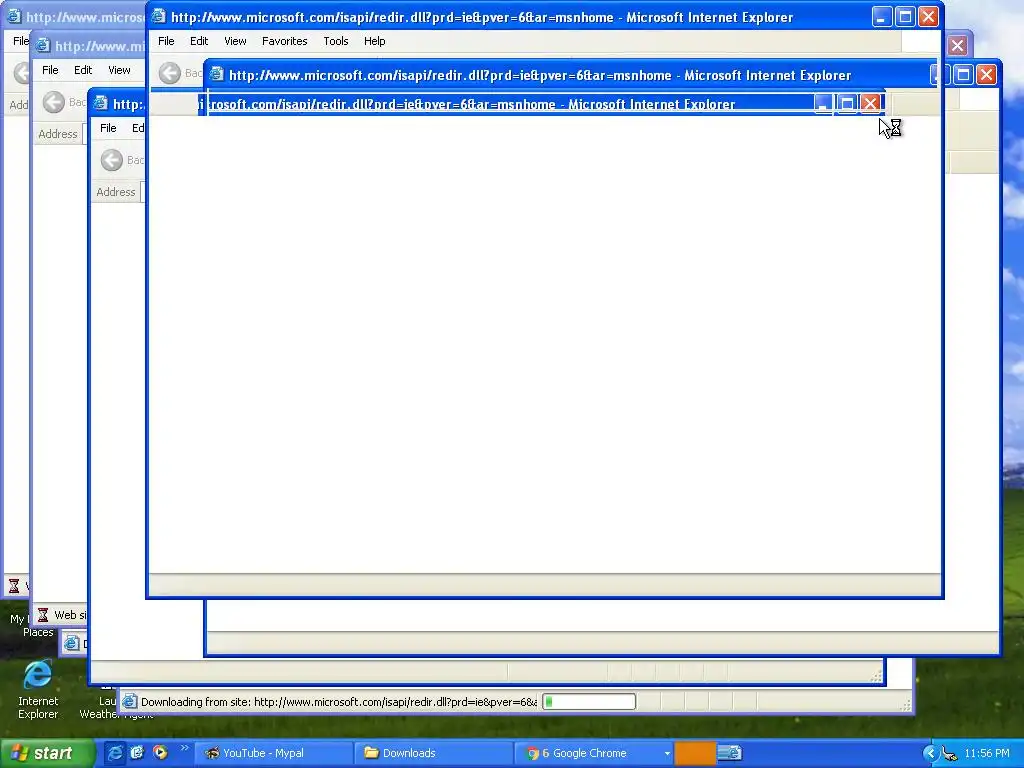1024x768 pixels.
Task: Click Back arrow in window showing File Edit View only
Action: tap(54, 102)
